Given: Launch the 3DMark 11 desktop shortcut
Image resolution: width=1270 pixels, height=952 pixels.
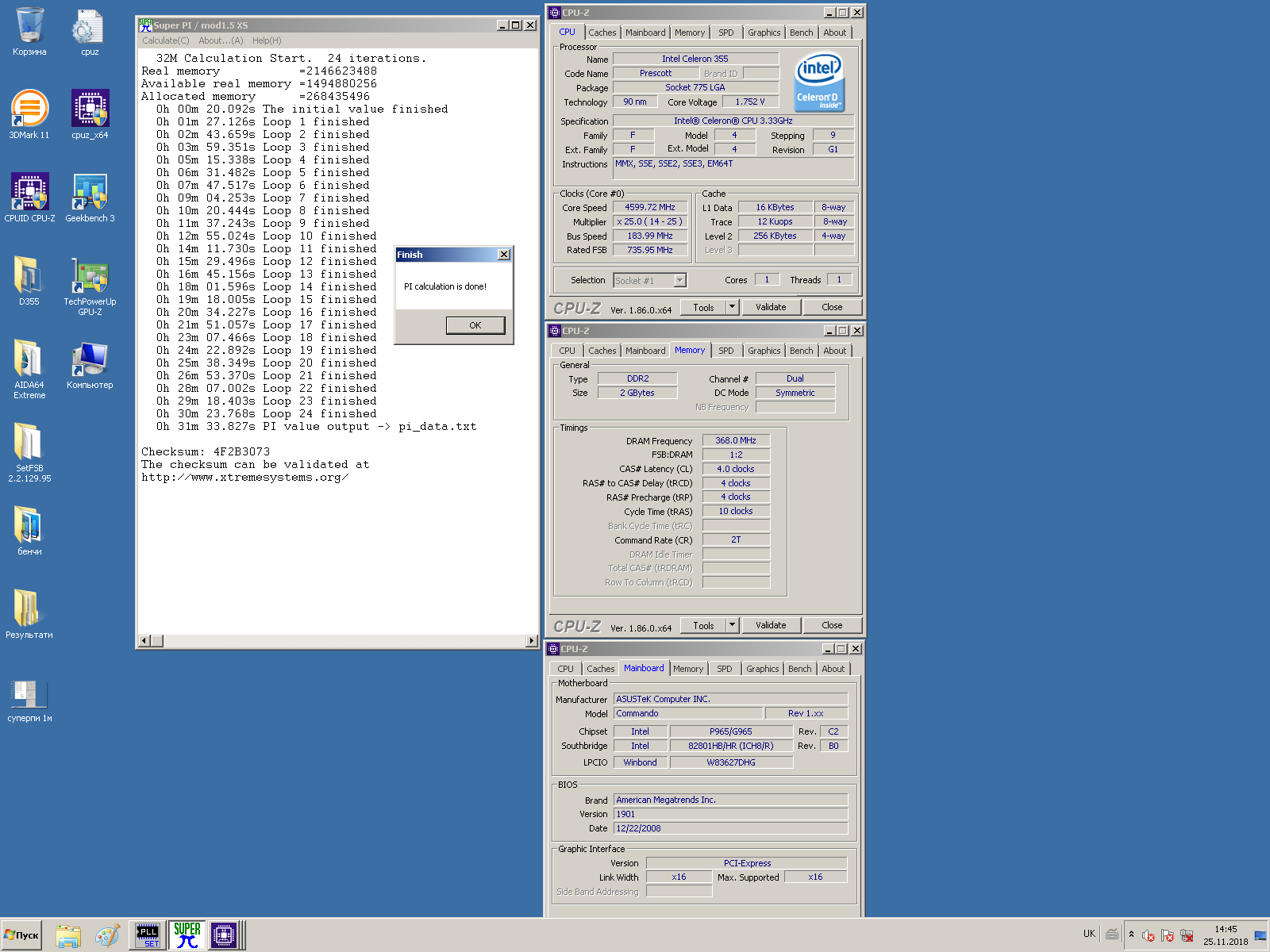Looking at the screenshot, I should (x=29, y=115).
